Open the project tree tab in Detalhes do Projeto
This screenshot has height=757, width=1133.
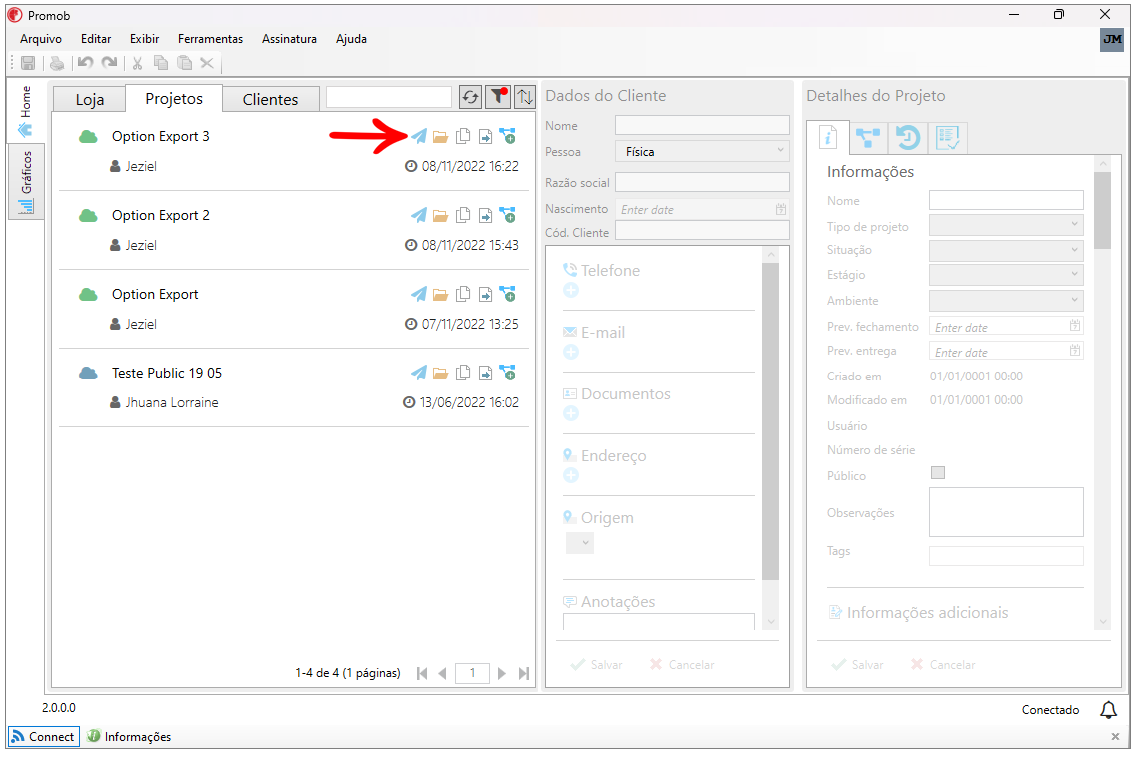click(868, 137)
